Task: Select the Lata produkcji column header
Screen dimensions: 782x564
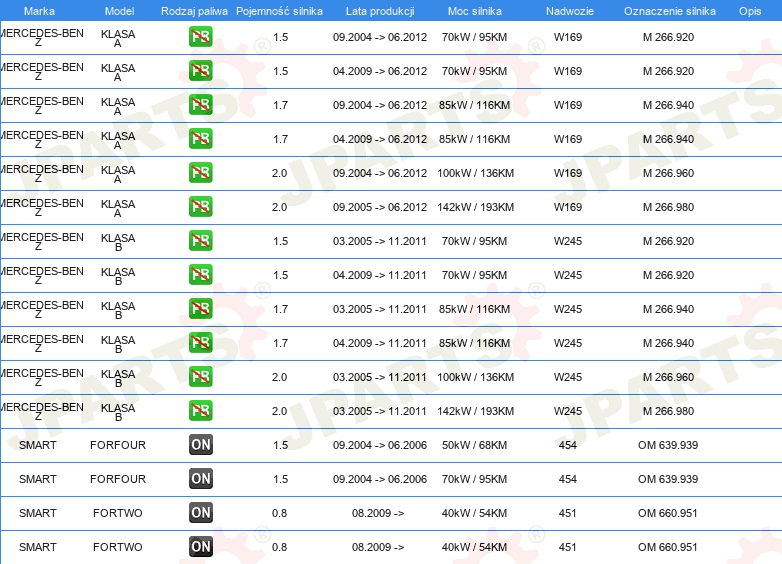Action: pyautogui.click(x=379, y=10)
